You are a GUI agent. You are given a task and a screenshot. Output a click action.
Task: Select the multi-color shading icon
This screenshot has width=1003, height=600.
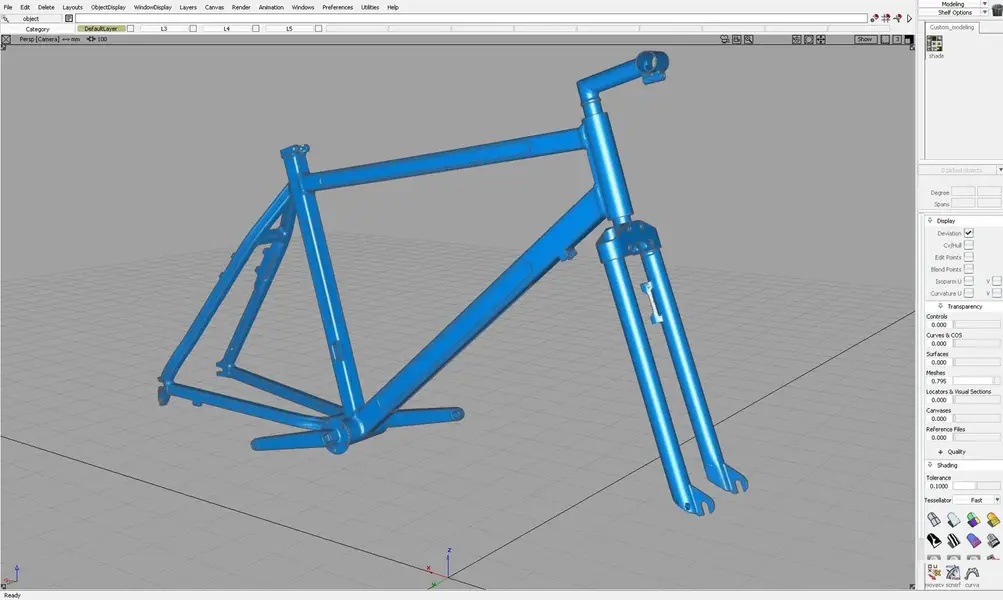point(973,519)
